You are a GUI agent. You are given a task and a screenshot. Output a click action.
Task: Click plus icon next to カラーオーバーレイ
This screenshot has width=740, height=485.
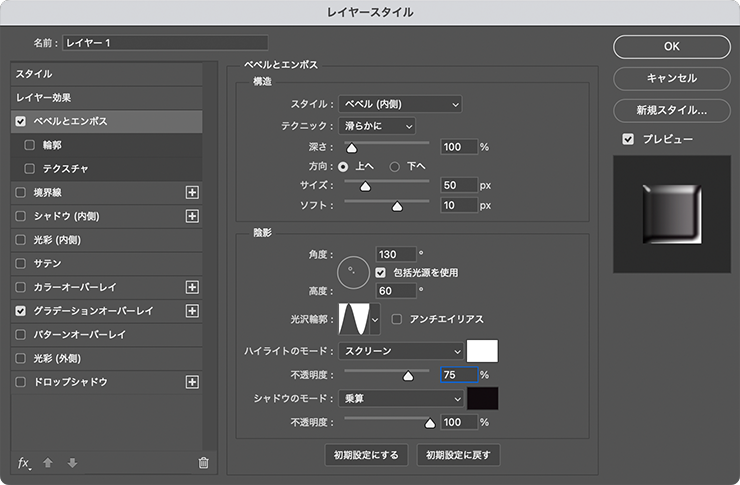(193, 287)
